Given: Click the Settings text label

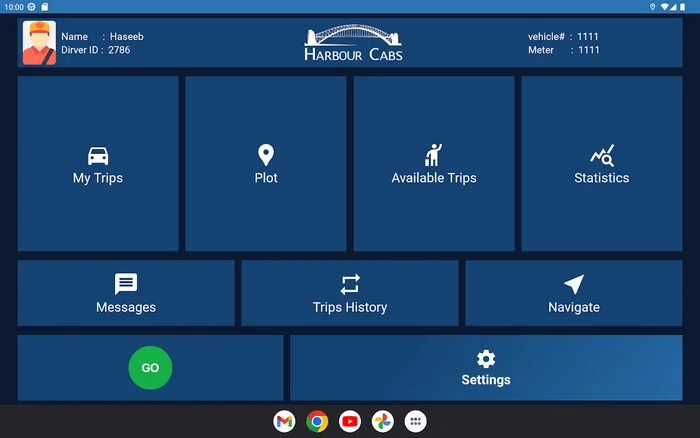Looking at the screenshot, I should [486, 380].
